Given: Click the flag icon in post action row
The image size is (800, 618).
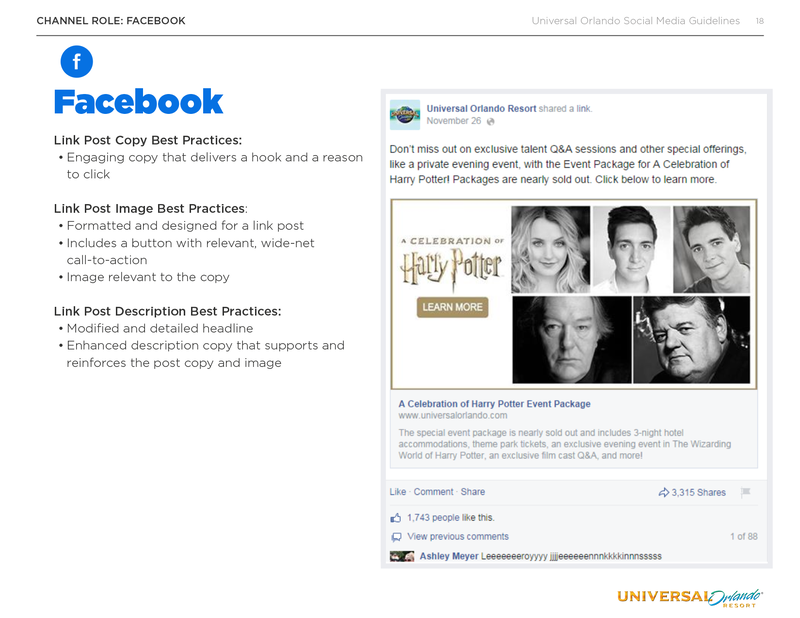Looking at the screenshot, I should (745, 492).
